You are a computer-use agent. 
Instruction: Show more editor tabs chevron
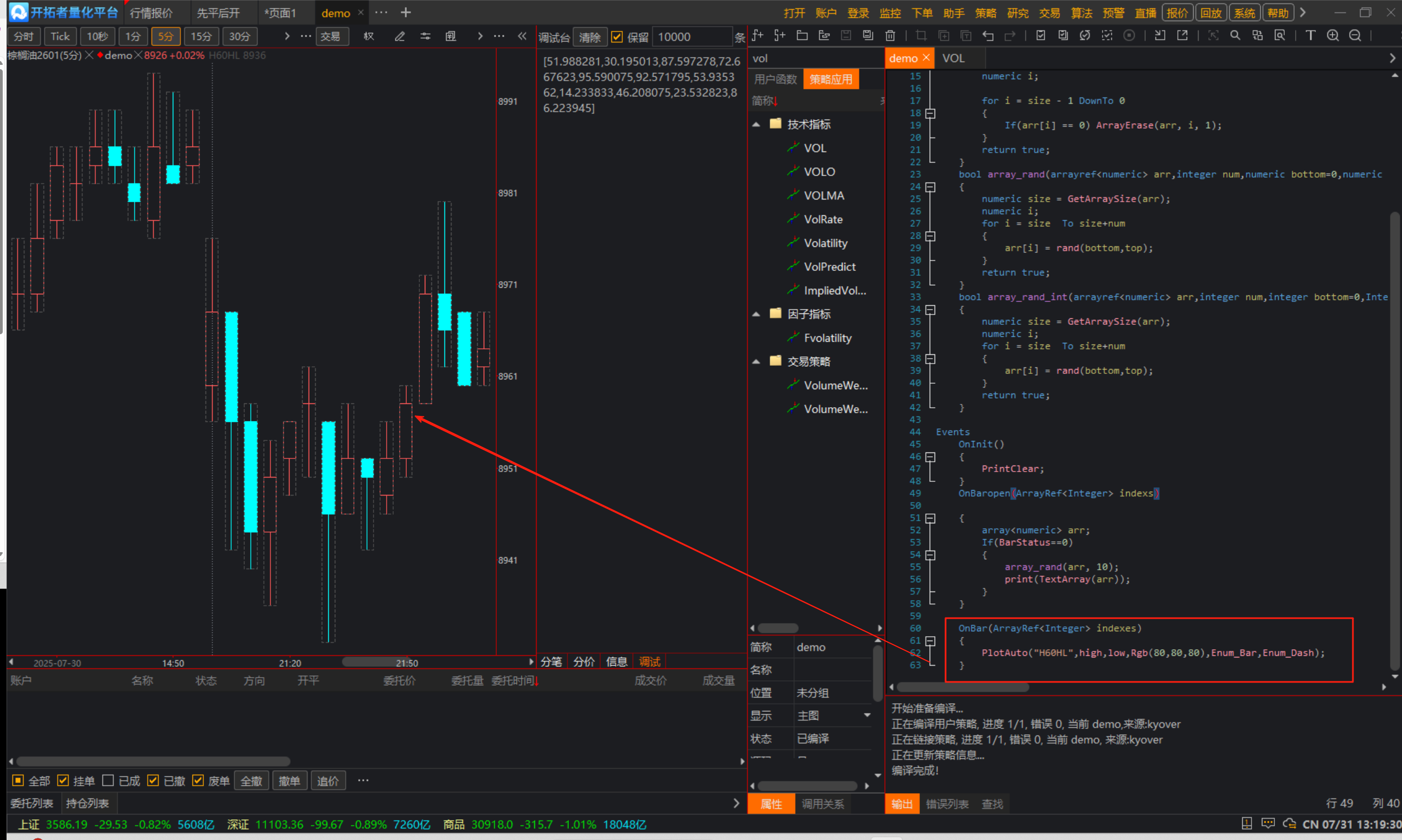1392,58
